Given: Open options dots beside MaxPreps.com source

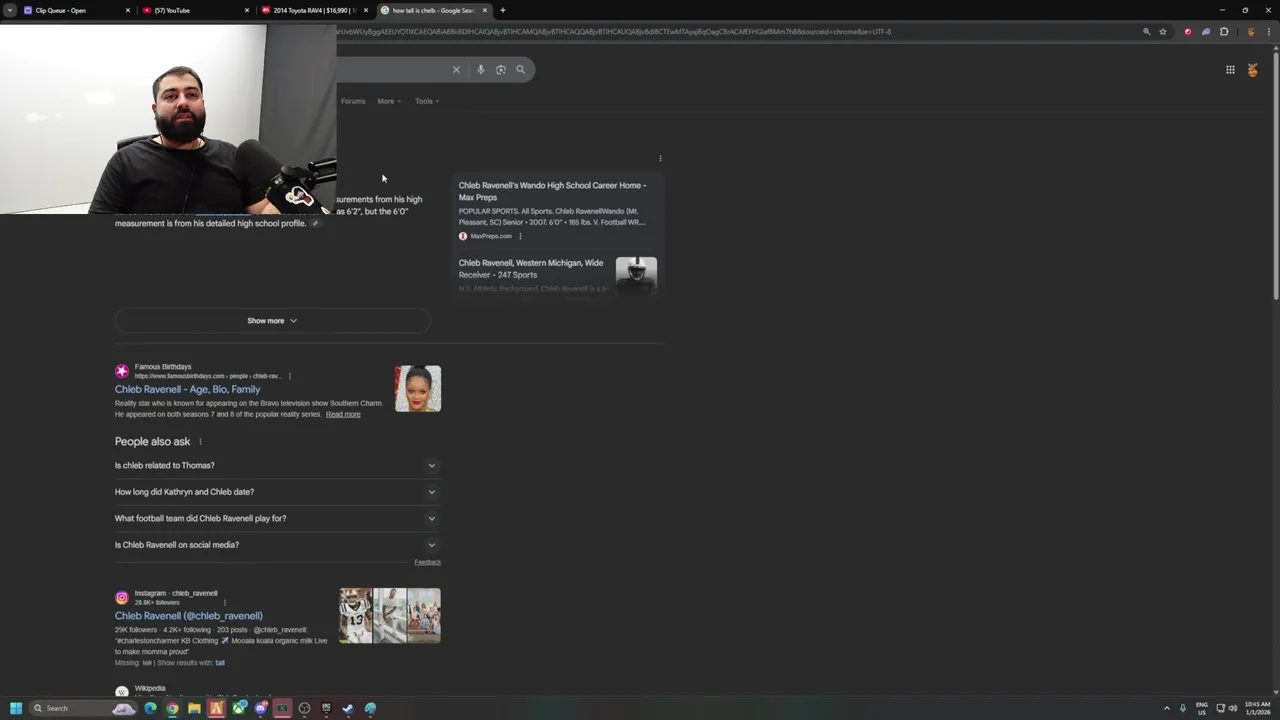Looking at the screenshot, I should [520, 236].
